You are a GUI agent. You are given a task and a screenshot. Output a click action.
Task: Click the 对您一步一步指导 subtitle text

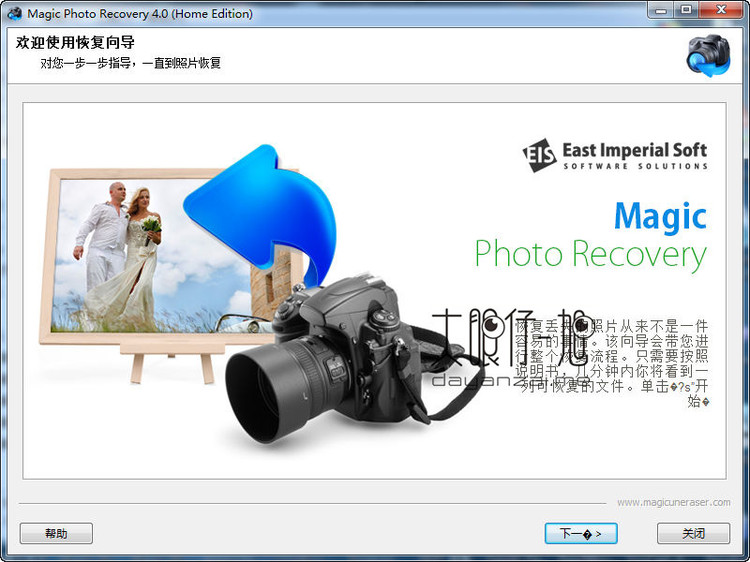pos(130,63)
